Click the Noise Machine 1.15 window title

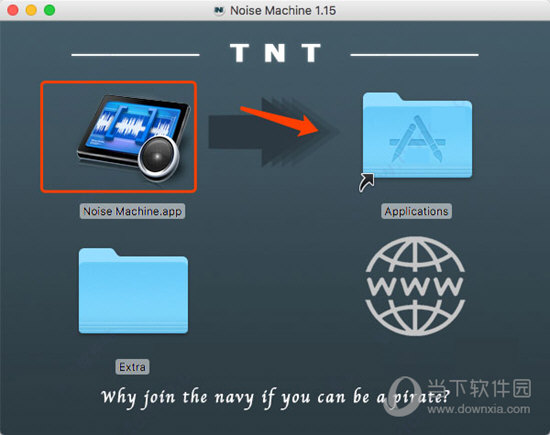tap(283, 11)
